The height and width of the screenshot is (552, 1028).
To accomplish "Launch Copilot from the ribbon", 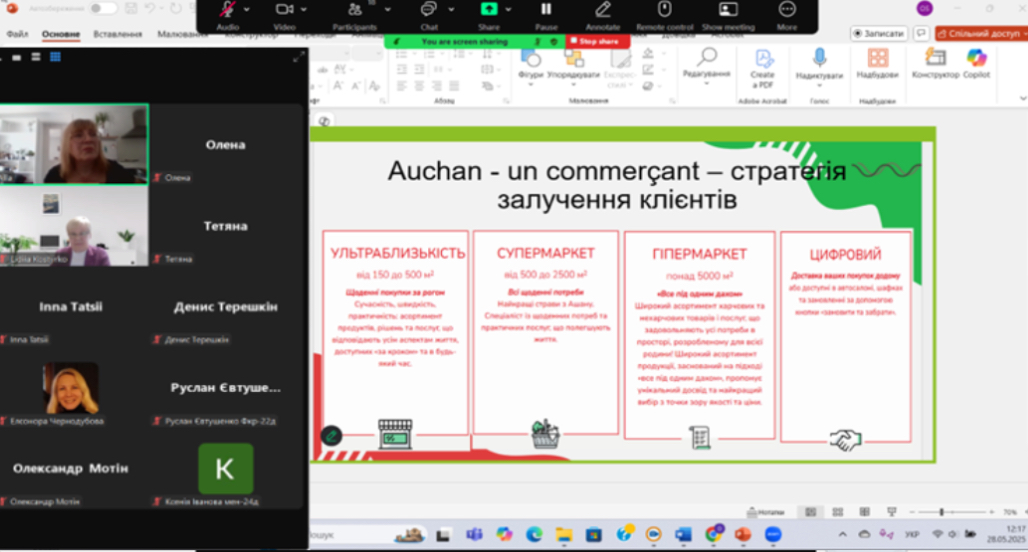I will click(x=976, y=64).
